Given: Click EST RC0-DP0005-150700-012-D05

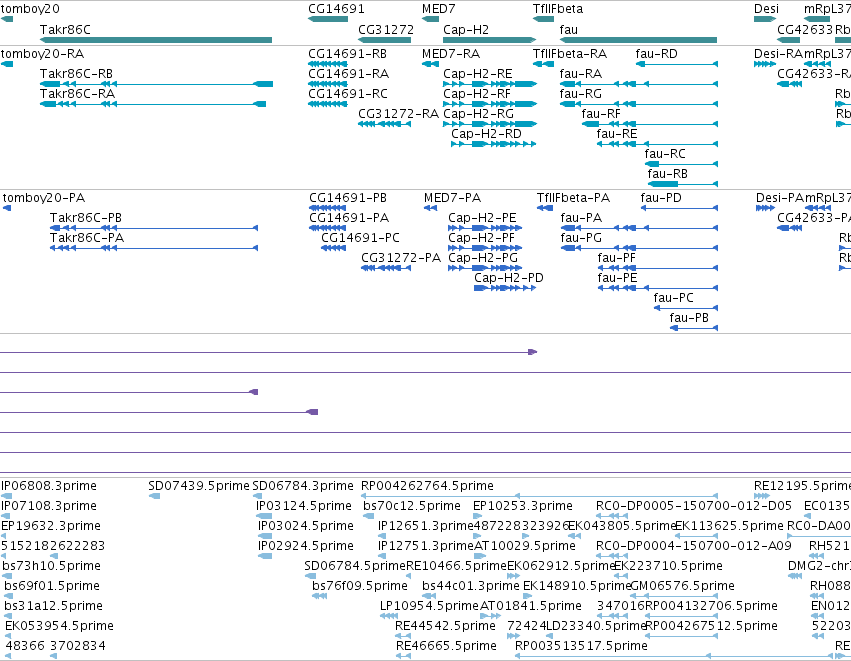Looking at the screenshot, I should 612,516.
